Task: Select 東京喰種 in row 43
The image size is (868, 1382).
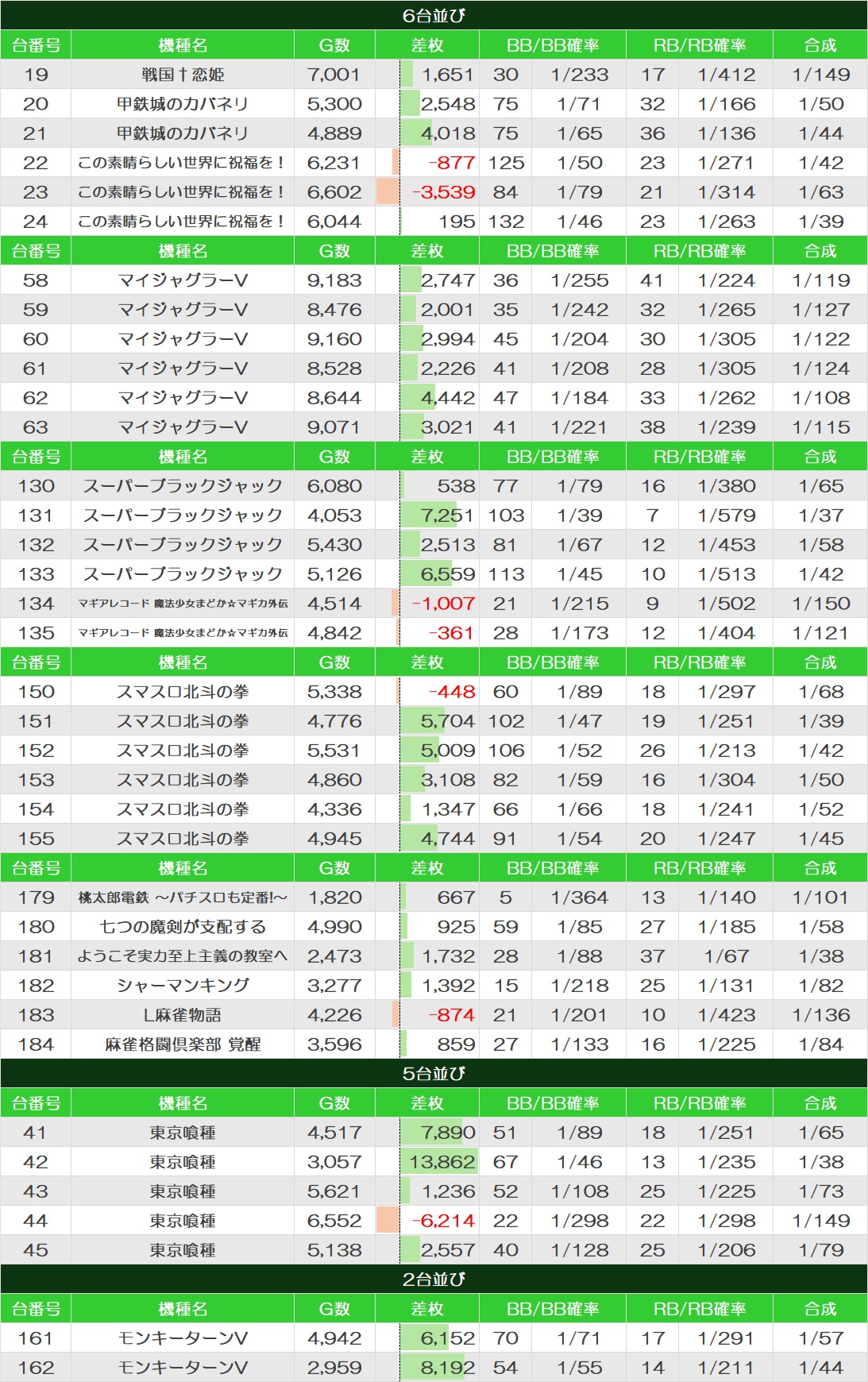Action: (183, 1191)
